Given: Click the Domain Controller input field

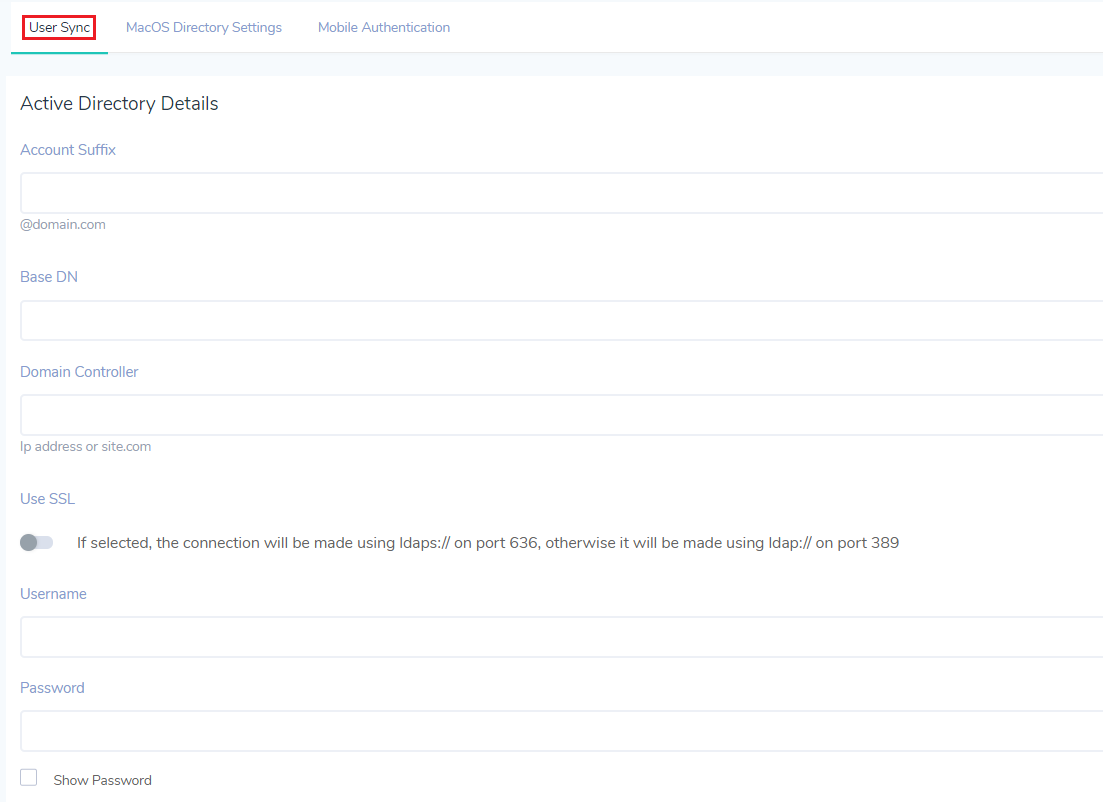Looking at the screenshot, I should click(x=561, y=415).
